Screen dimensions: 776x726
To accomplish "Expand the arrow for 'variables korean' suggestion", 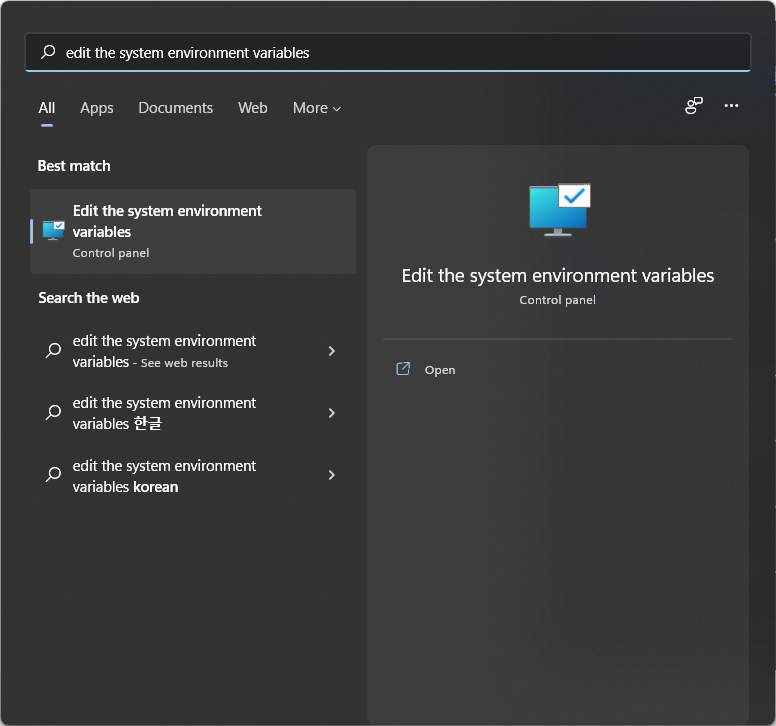I will (x=332, y=475).
